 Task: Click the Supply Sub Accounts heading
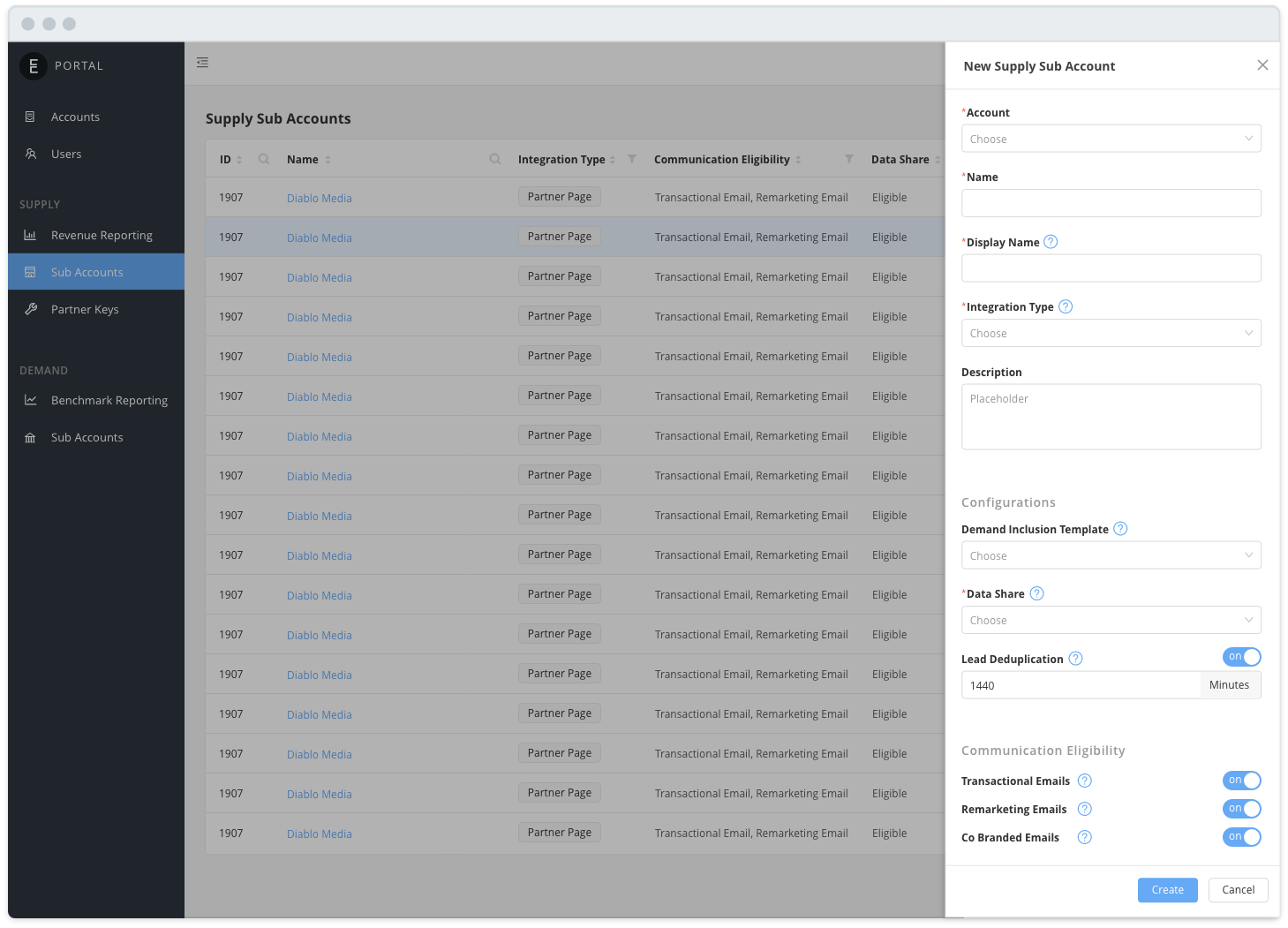pyautogui.click(x=278, y=118)
